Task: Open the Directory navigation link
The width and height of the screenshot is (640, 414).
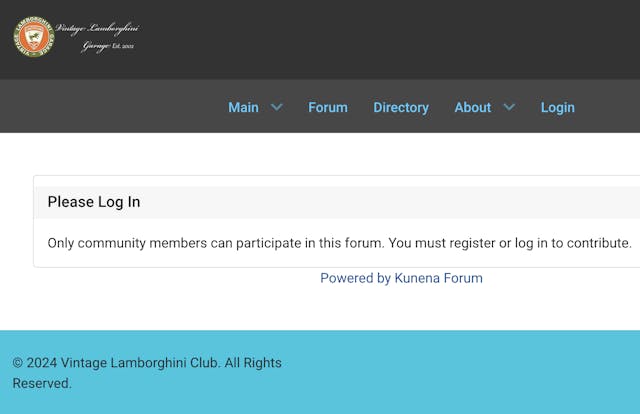Action: pos(401,107)
